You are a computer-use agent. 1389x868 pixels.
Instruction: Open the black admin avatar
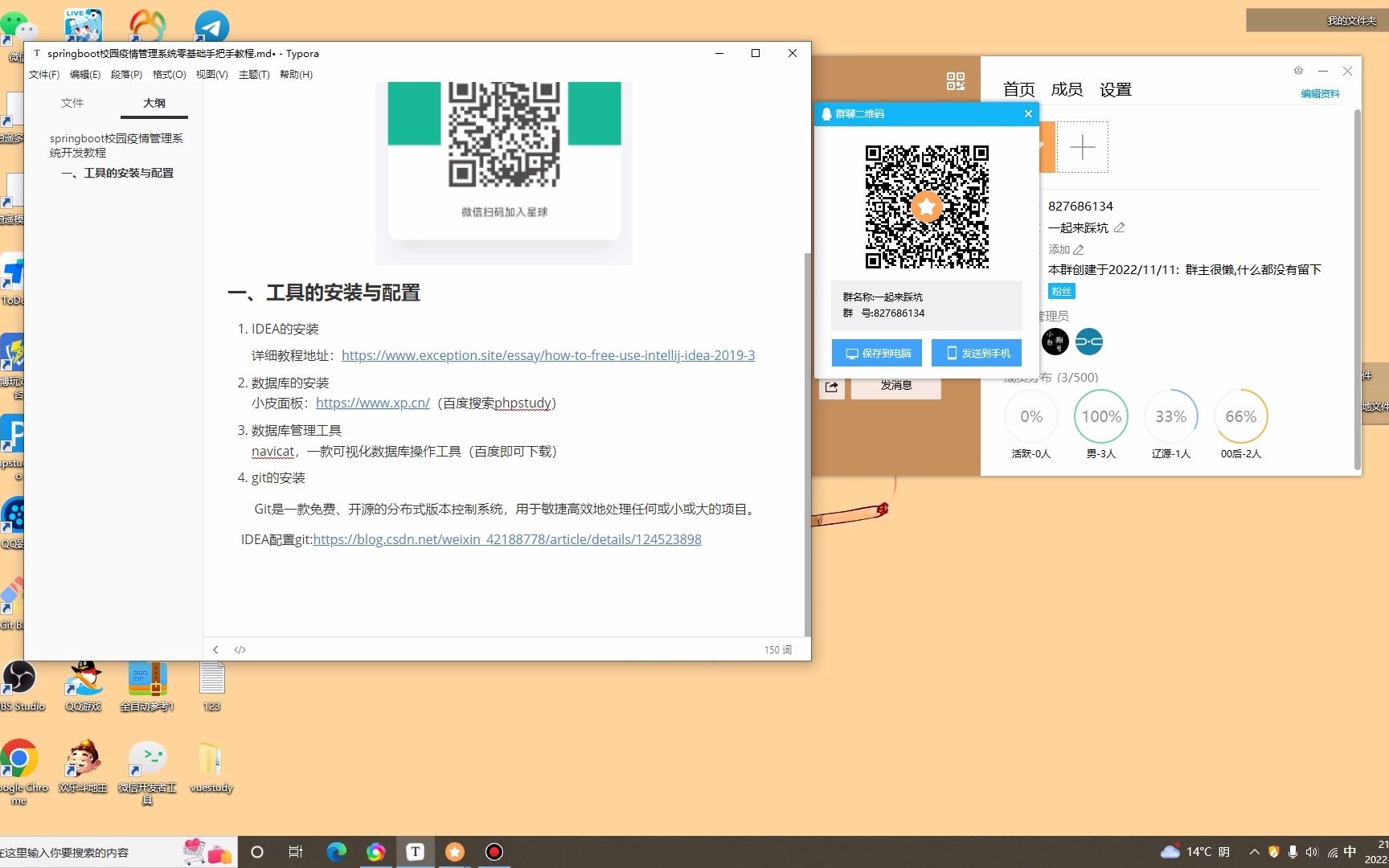point(1055,342)
